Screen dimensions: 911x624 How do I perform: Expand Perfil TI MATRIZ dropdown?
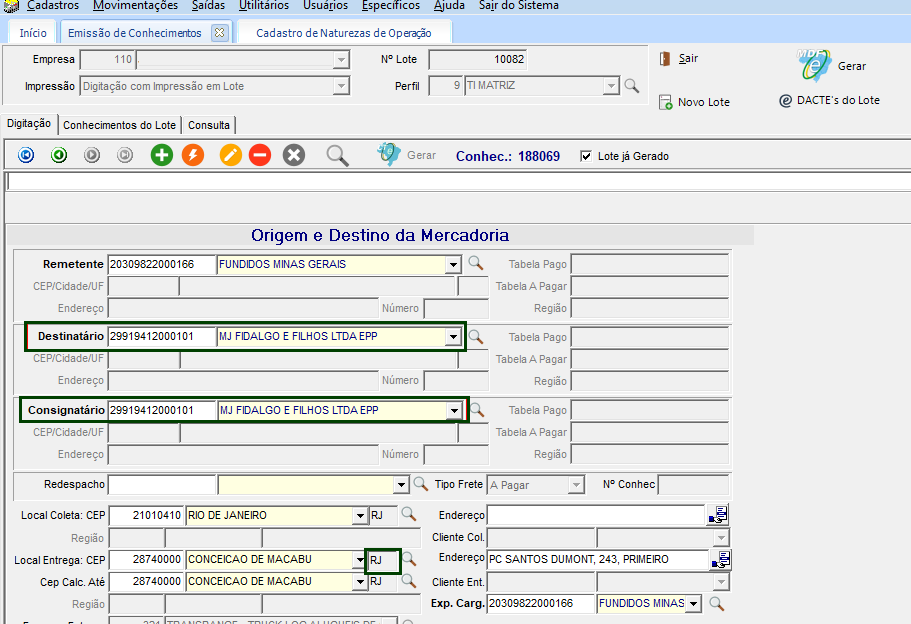pos(611,86)
